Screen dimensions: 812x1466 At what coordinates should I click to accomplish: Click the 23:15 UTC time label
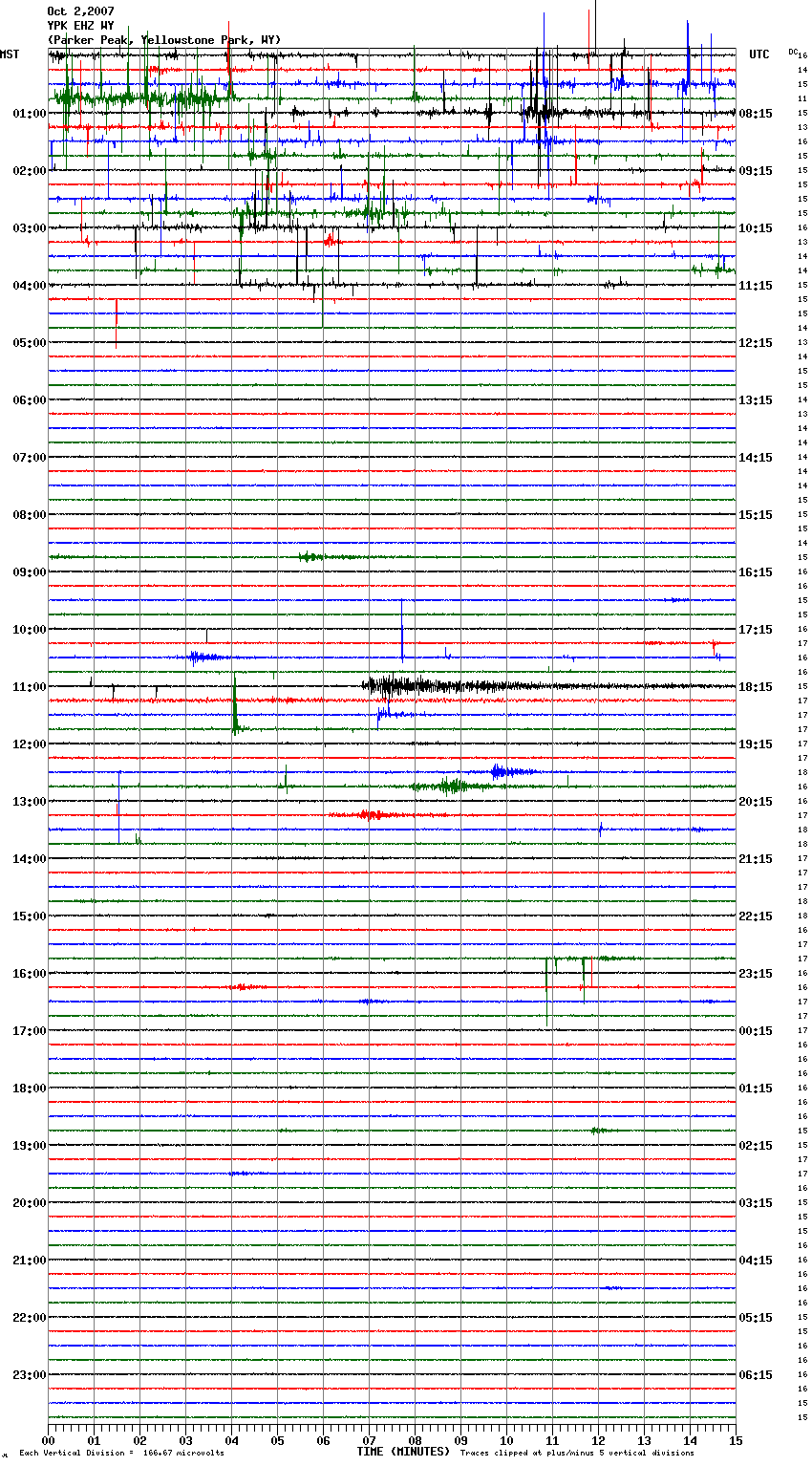(756, 974)
